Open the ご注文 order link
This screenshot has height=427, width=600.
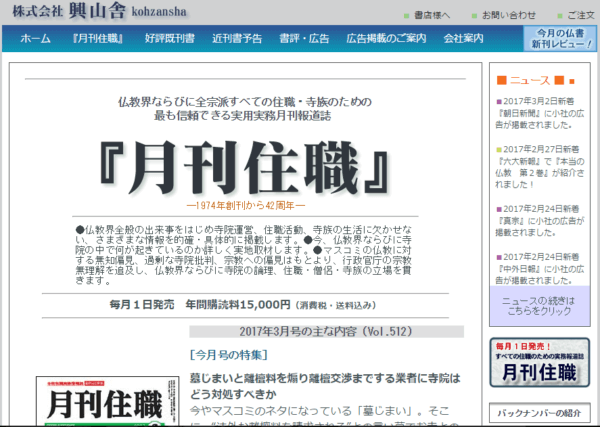[581, 15]
